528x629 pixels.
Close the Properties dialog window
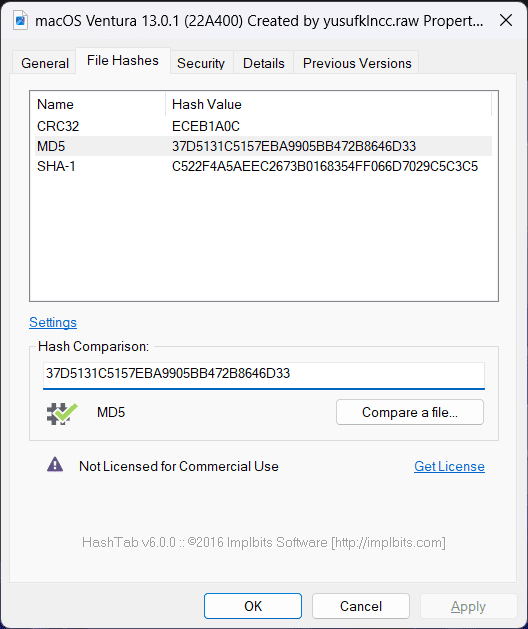pyautogui.click(x=506, y=20)
